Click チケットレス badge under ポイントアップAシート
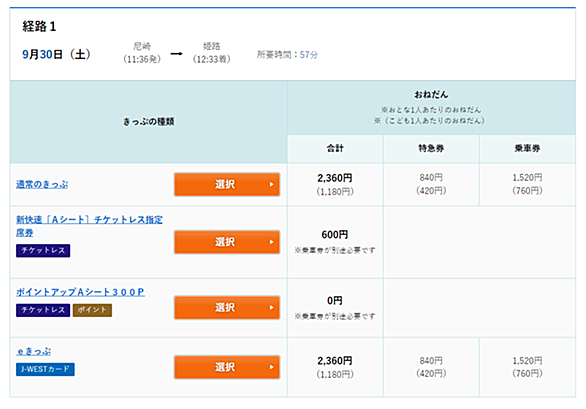This screenshot has width=586, height=409. (43, 310)
